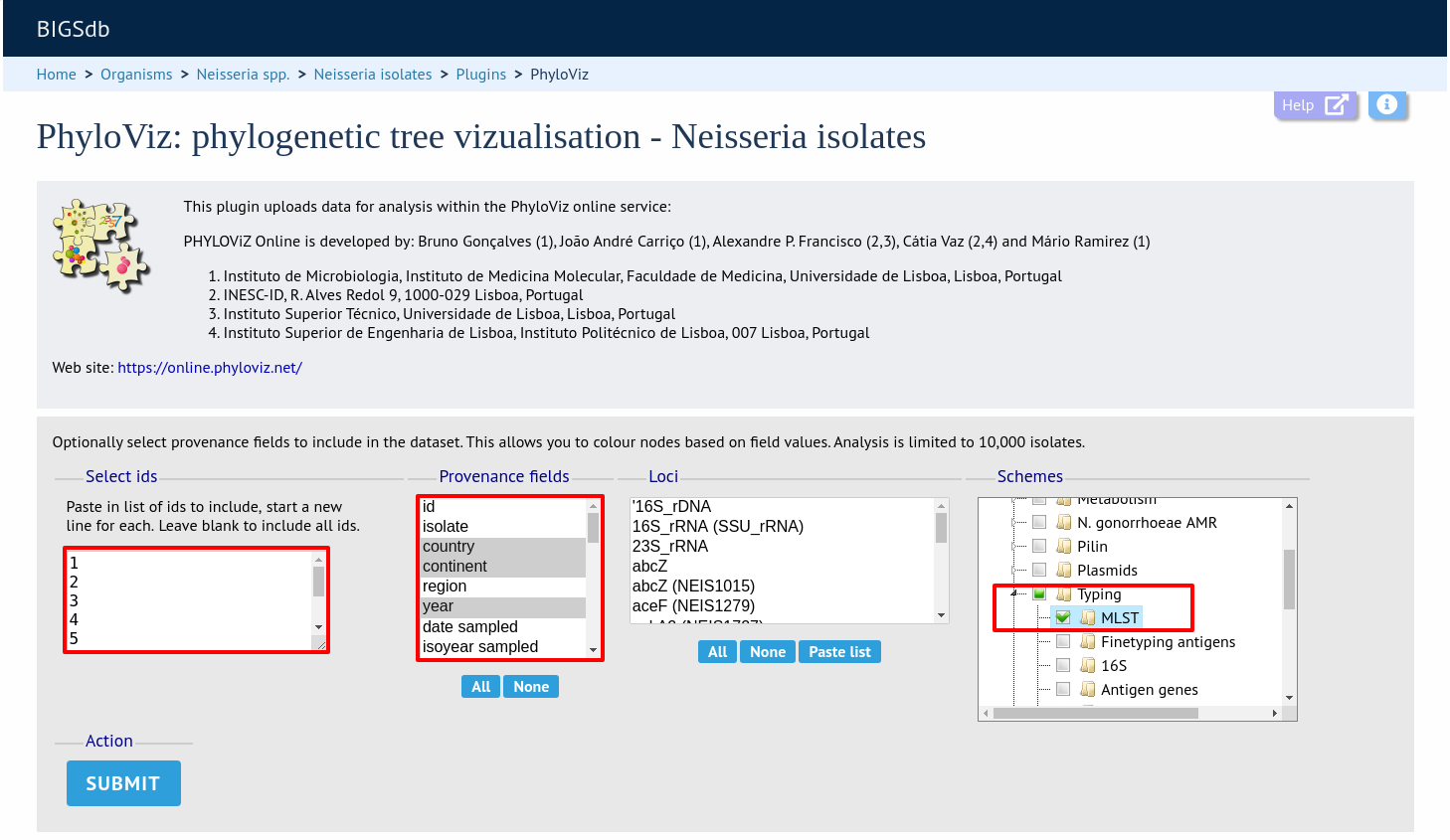Click the blue information icon button
The image size is (1450, 840).
click(x=1387, y=104)
